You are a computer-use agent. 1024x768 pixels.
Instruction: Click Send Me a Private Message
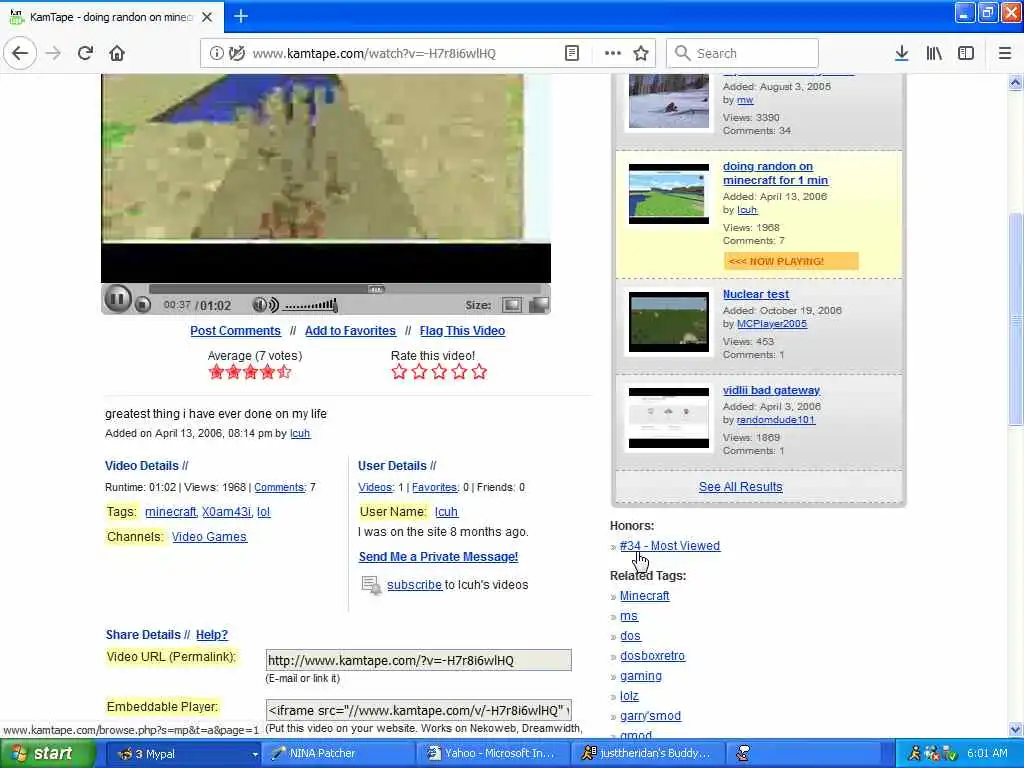[x=438, y=557]
